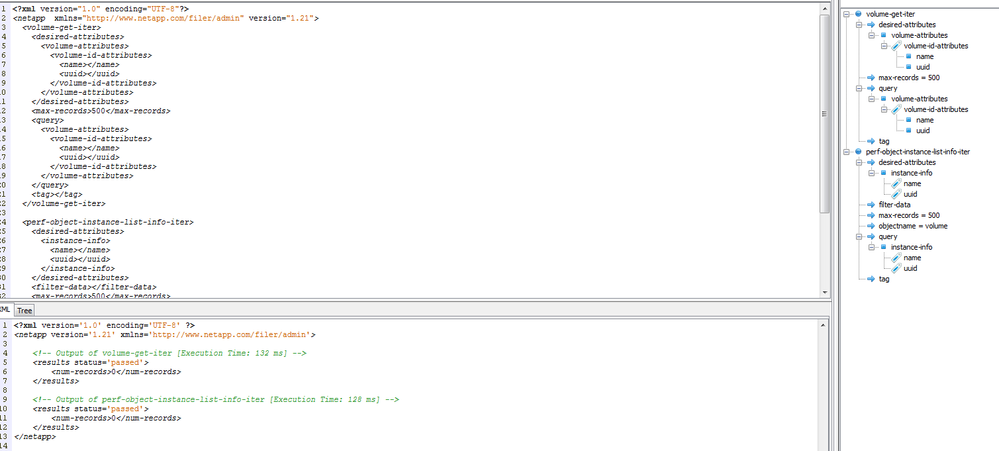Screen dimensions: 999x451
Task: Click the square icon of name under volume-get-iter desired-attributes
Action: [909, 56]
